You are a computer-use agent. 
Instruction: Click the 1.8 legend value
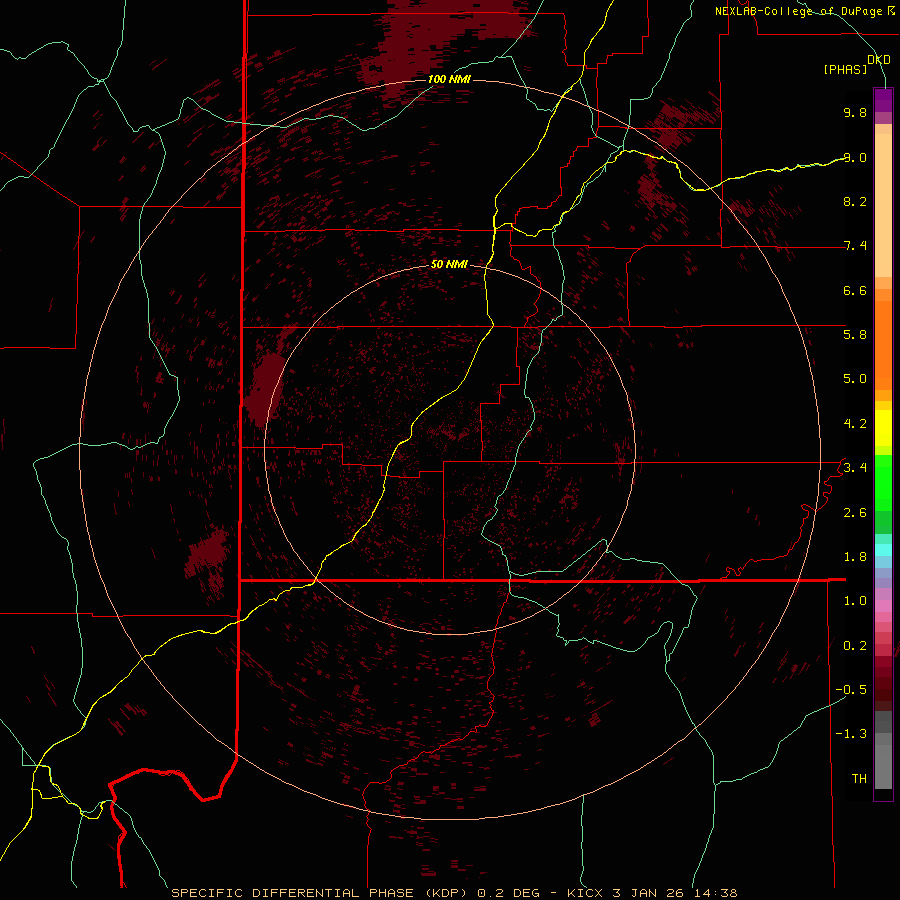tap(855, 557)
